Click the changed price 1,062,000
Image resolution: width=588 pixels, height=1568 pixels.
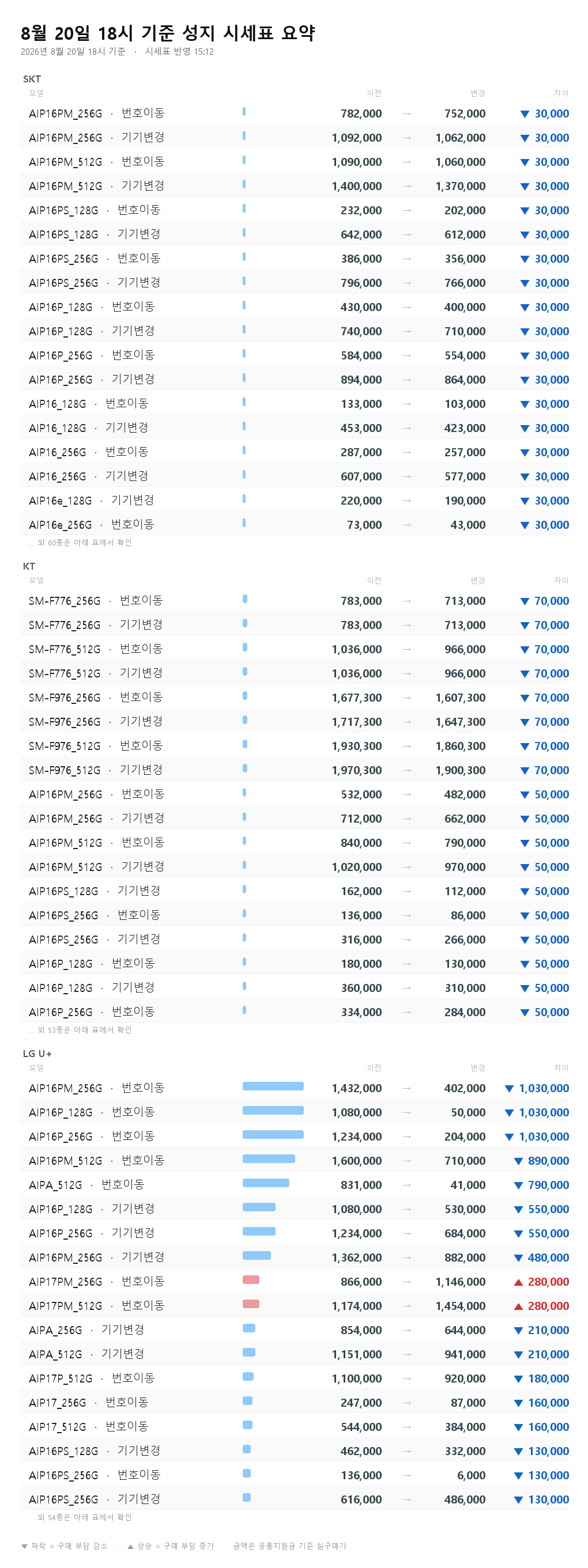click(x=461, y=138)
